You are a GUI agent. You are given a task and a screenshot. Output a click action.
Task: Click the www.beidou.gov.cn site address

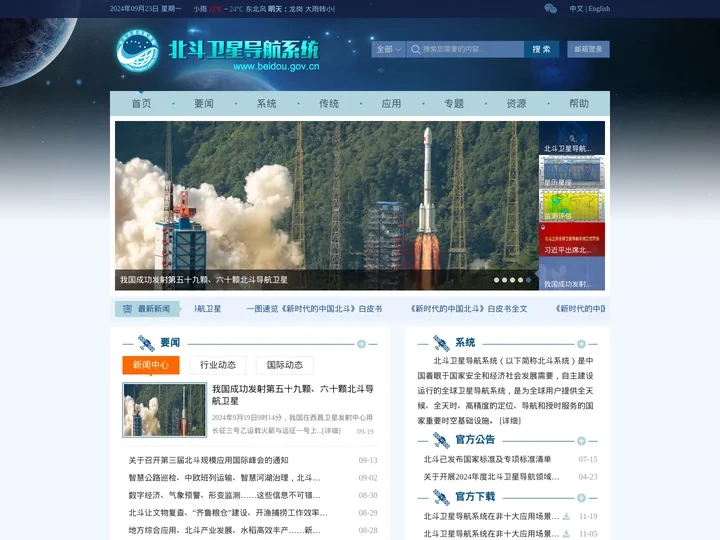[x=276, y=67]
